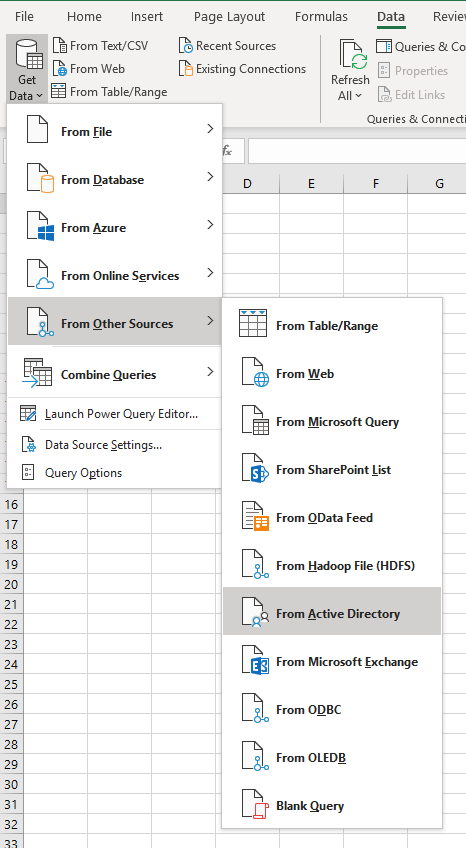Click the From Database icon in menu
Image resolution: width=466 pixels, height=848 pixels.
(39, 178)
